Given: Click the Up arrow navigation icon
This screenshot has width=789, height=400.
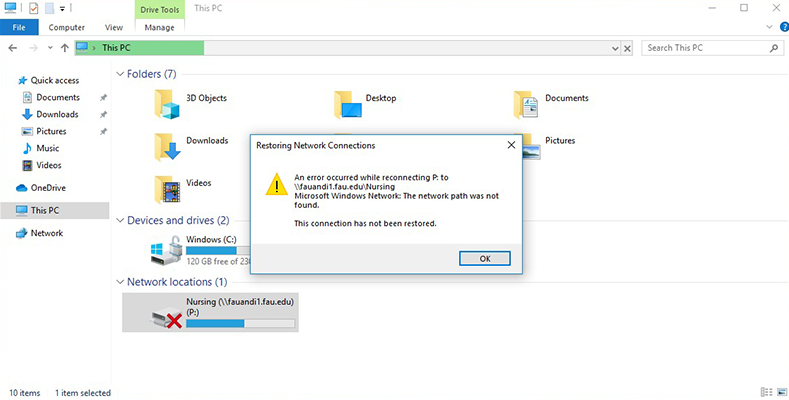Looking at the screenshot, I should (65, 48).
